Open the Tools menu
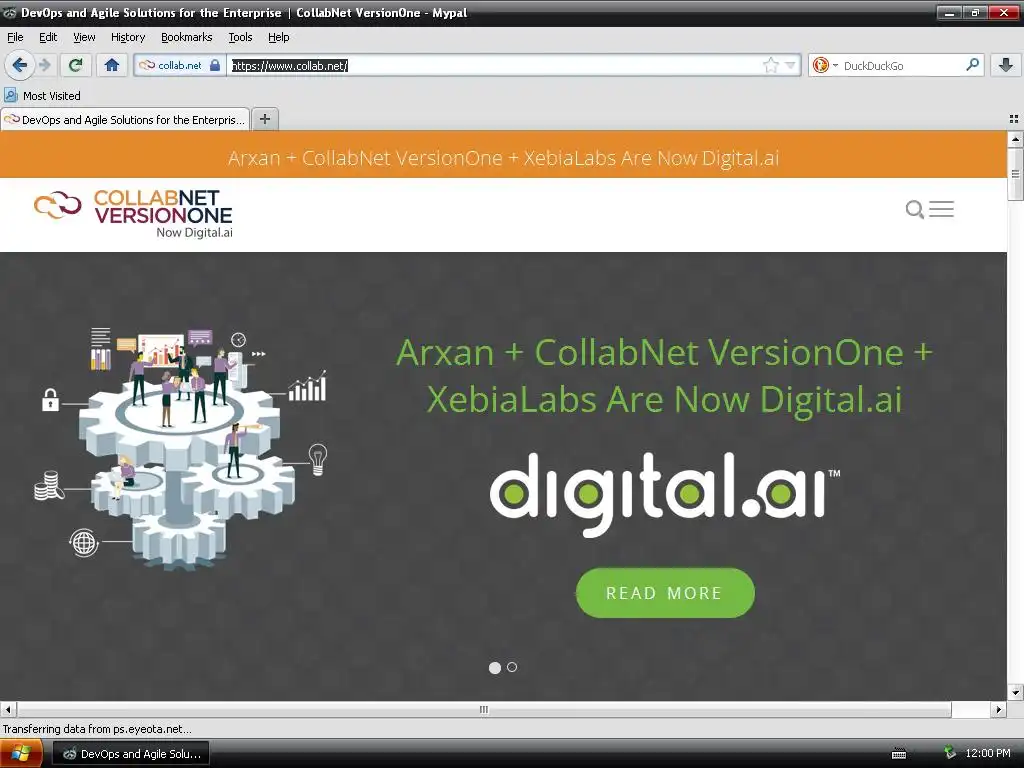Image resolution: width=1024 pixels, height=768 pixels. pos(240,37)
